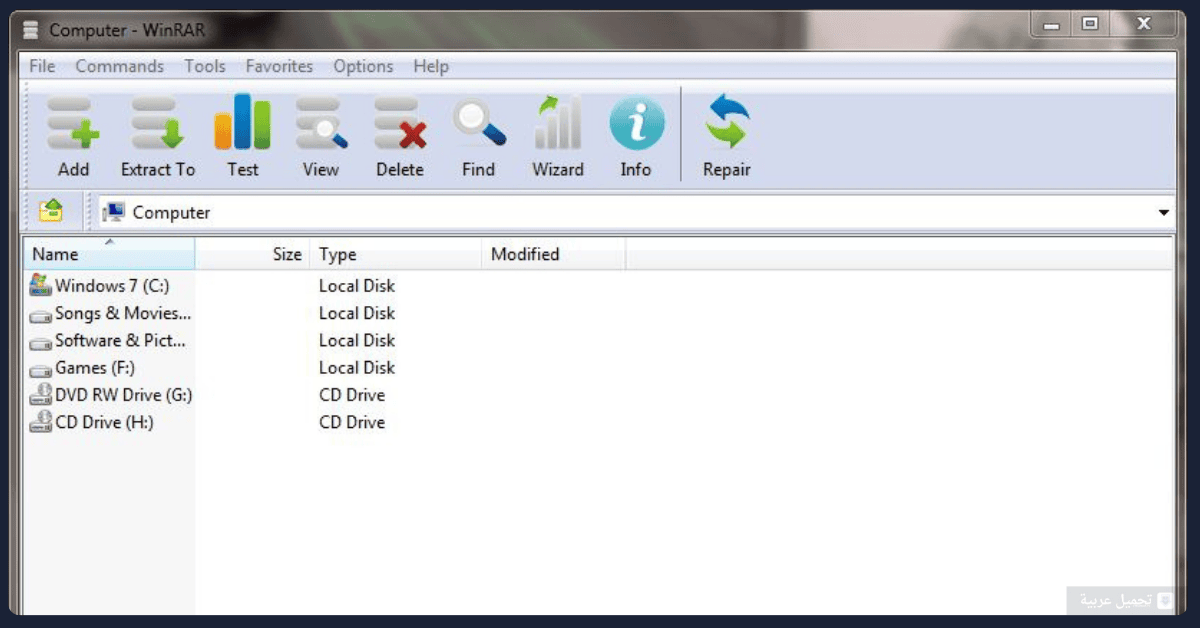Viewport: 1200px width, 628px height.
Task: Click the Games (F:) name text
Action: pos(95,368)
